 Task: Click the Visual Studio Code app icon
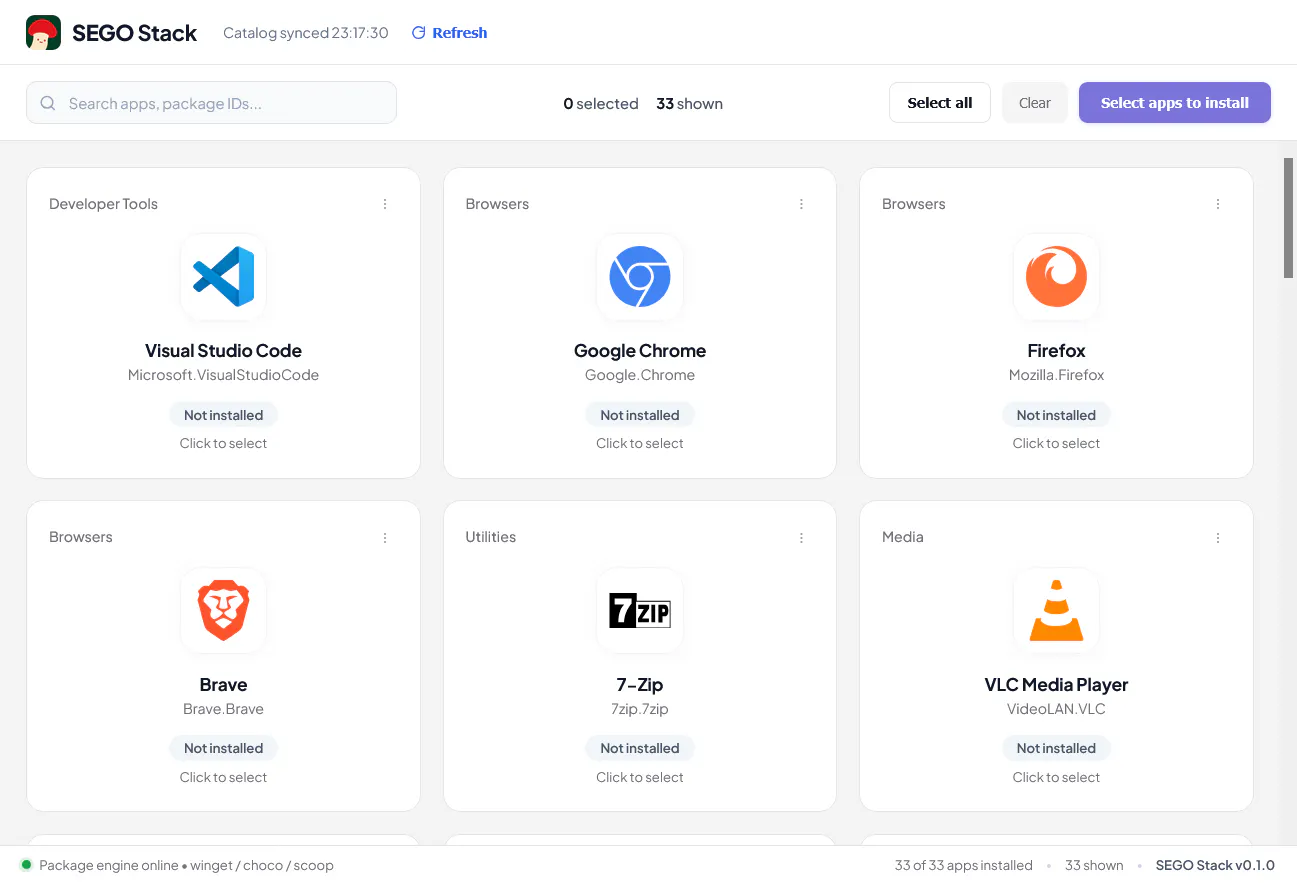[x=223, y=277]
